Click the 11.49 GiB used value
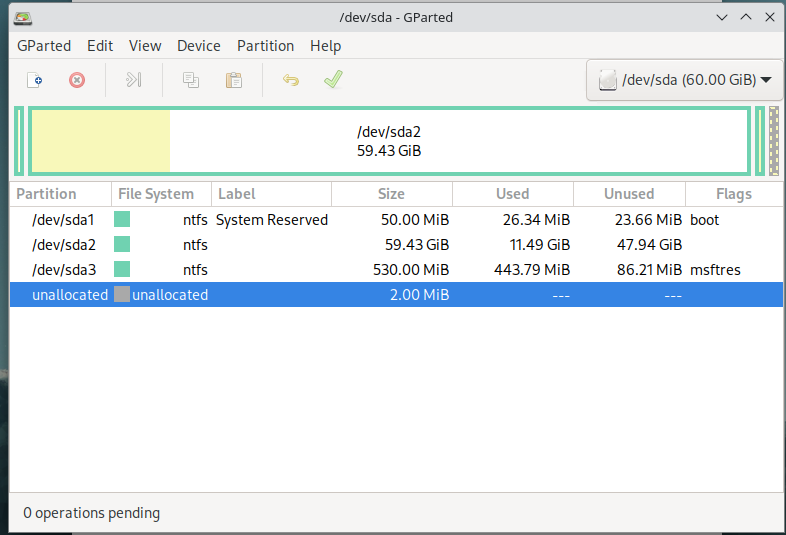Image resolution: width=786 pixels, height=535 pixels. pos(540,245)
